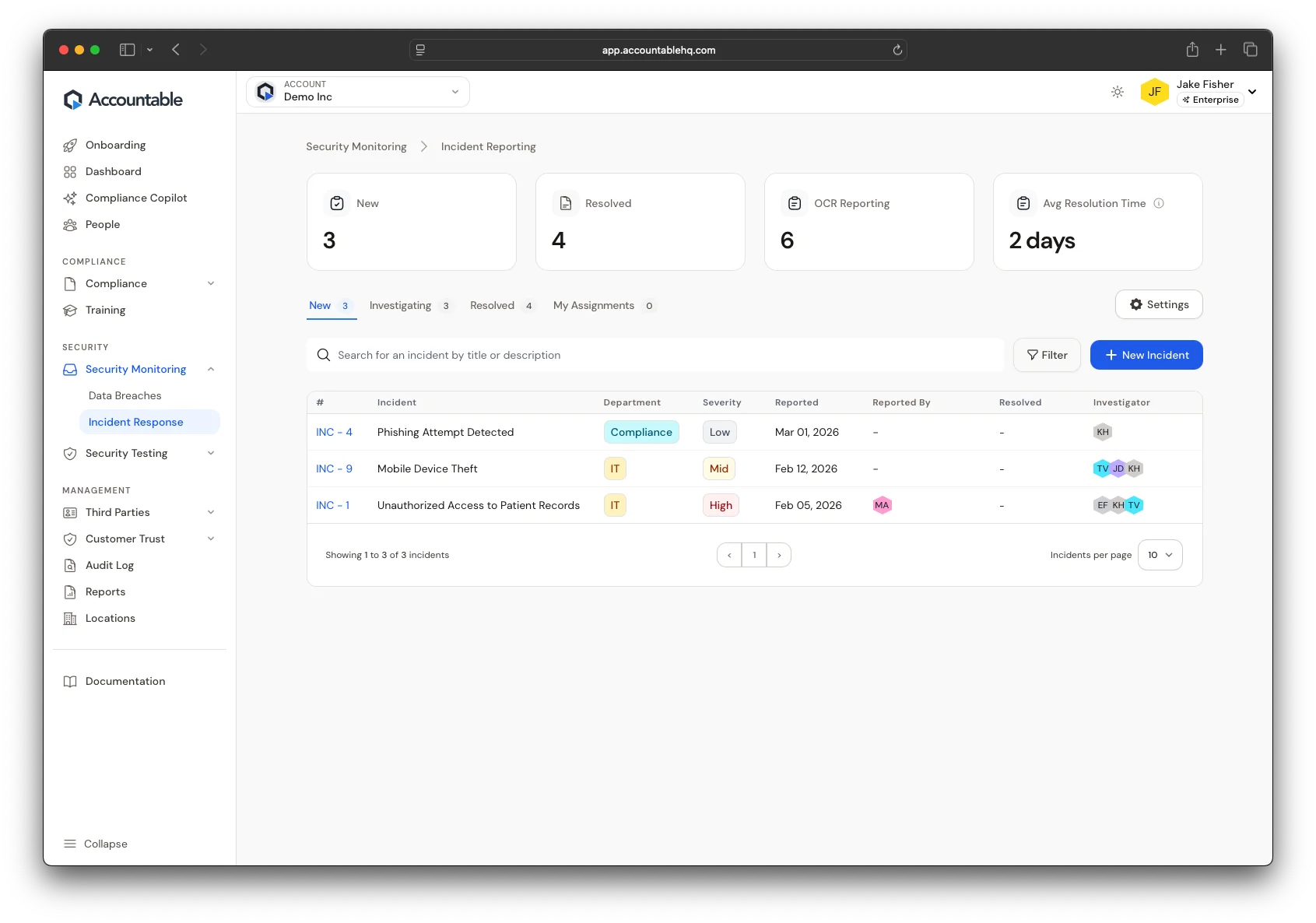Image resolution: width=1316 pixels, height=923 pixels.
Task: Open the Training section
Action: point(105,310)
